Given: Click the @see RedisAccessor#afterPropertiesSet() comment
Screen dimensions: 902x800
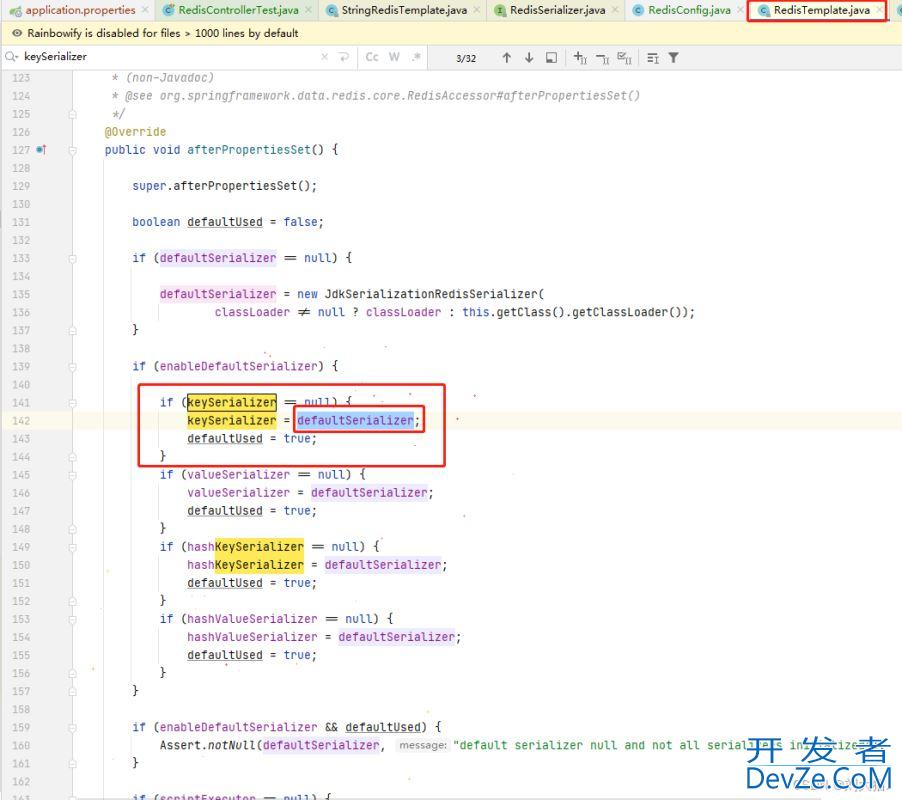Looking at the screenshot, I should (382, 95).
